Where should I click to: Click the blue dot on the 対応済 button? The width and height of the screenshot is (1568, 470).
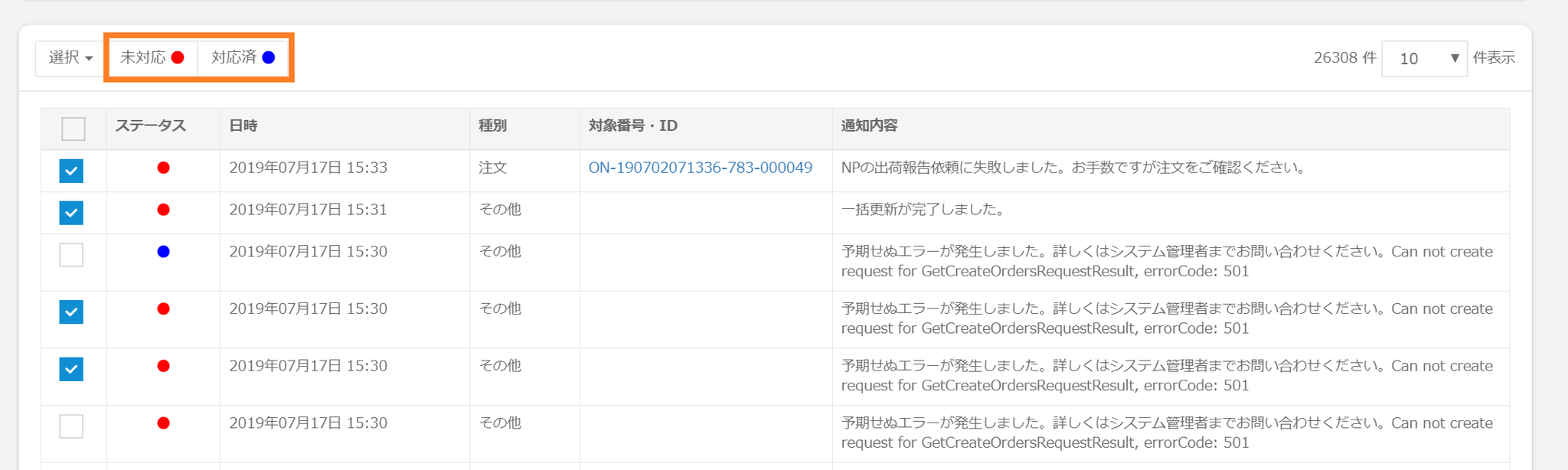coord(269,57)
